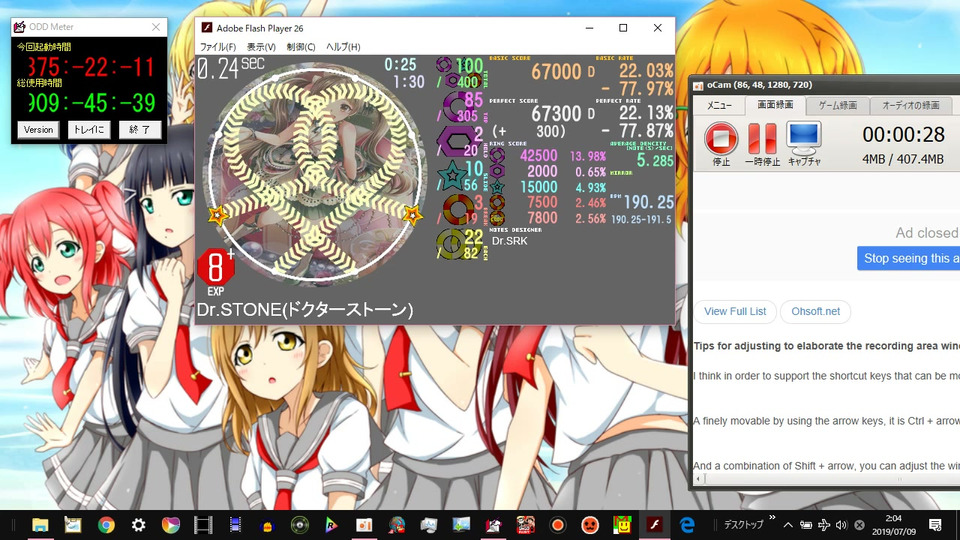The width and height of the screenshot is (960, 540).
Task: Open the Action Center notifications
Action: click(935, 525)
